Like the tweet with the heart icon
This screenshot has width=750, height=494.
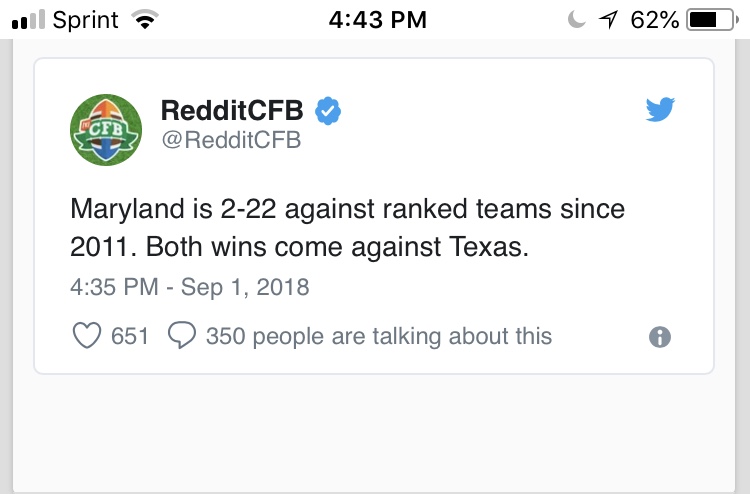coord(87,335)
